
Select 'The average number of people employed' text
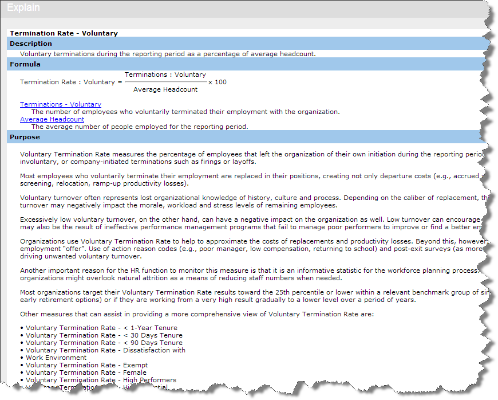click(140, 127)
